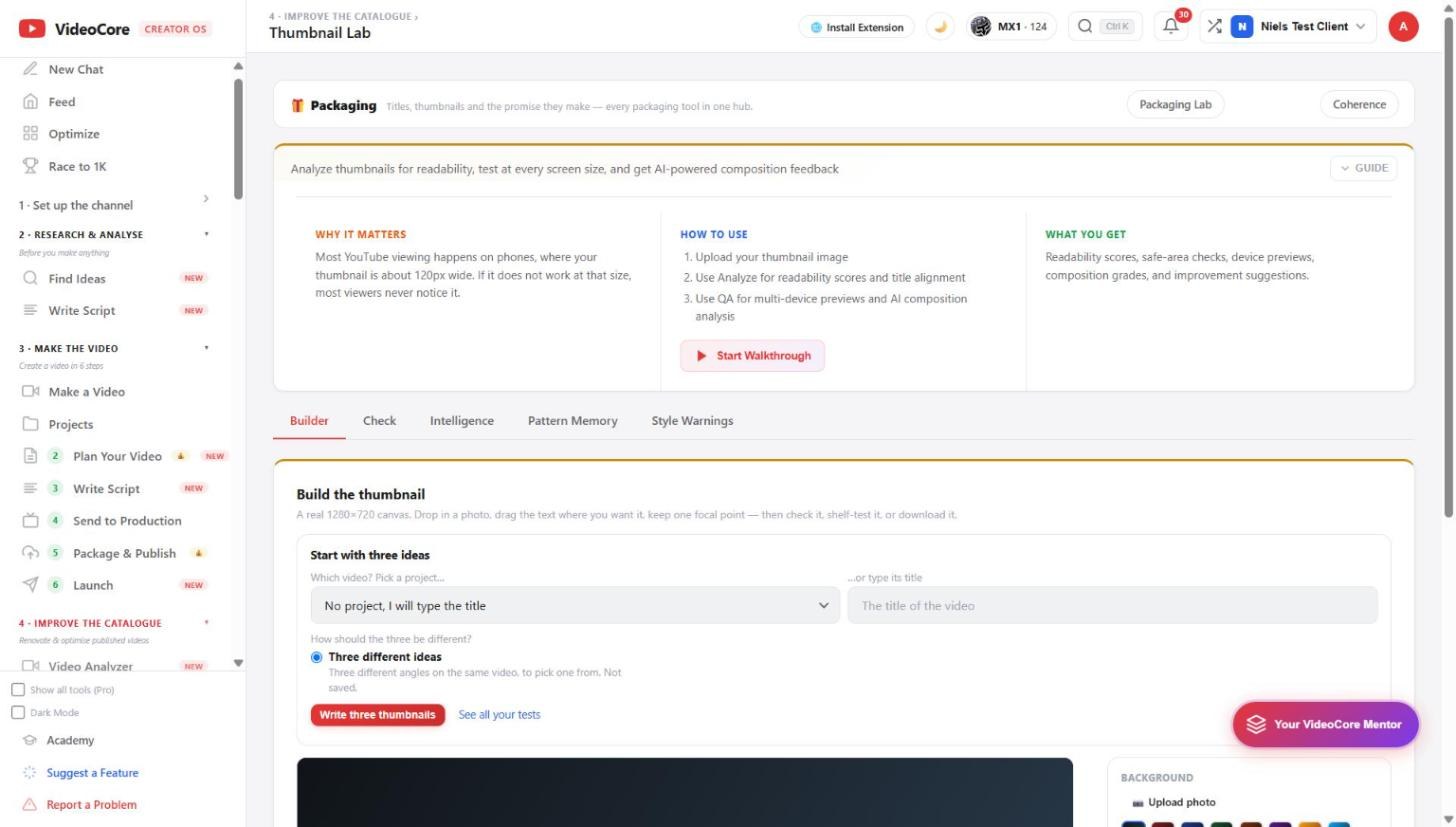
Task: Click the Coherence button
Action: point(1359,104)
